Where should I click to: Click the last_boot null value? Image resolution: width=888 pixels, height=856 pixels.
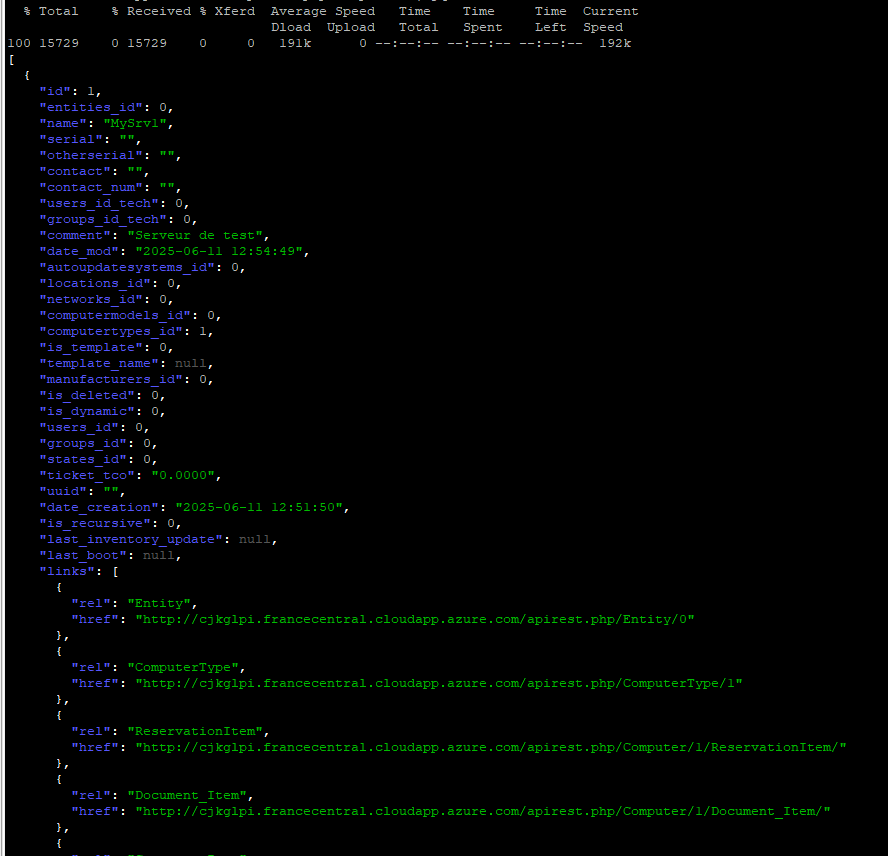[158, 556]
